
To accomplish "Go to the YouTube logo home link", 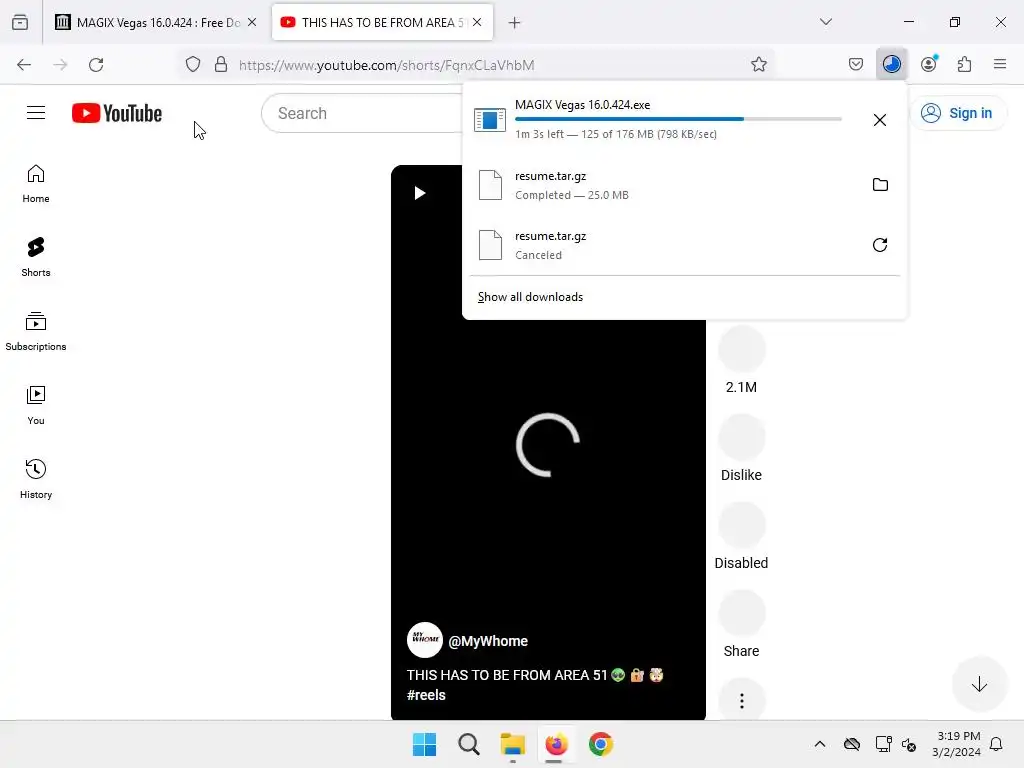I will point(117,113).
